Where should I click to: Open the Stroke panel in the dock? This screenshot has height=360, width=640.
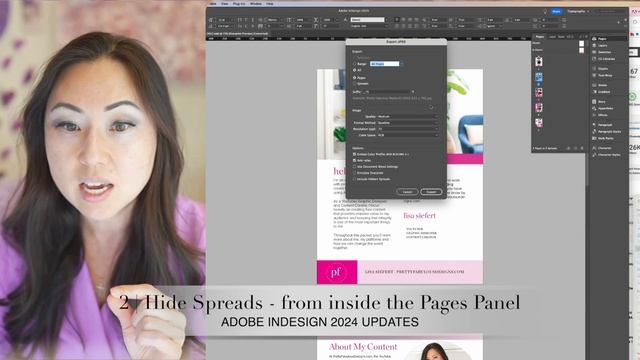pos(602,85)
